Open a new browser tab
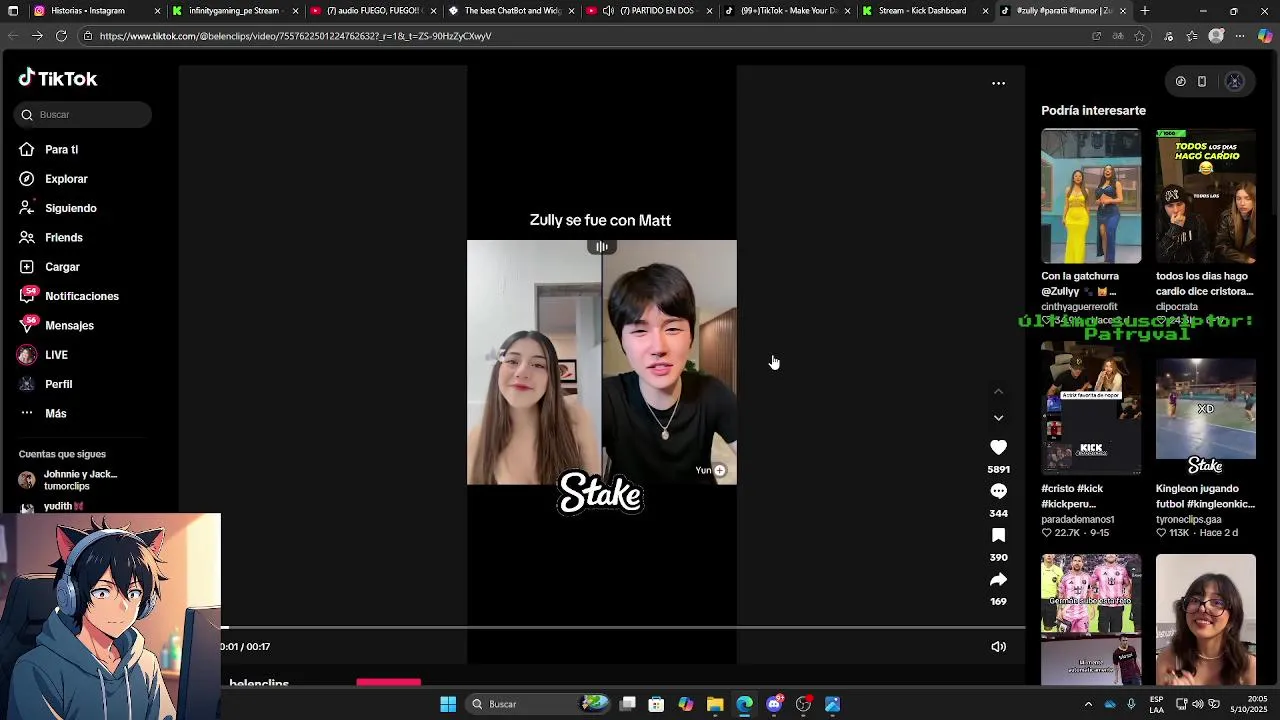 (1145, 11)
